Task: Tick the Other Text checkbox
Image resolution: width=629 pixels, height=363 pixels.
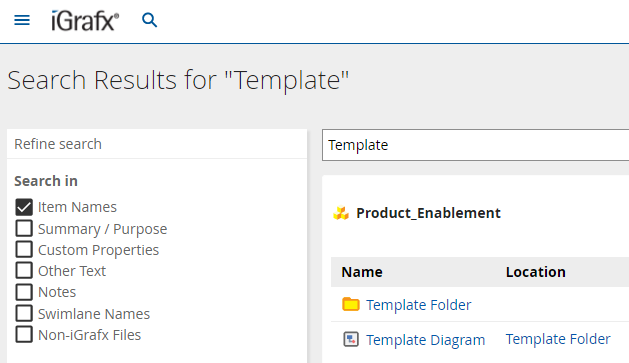Action: [x=24, y=270]
